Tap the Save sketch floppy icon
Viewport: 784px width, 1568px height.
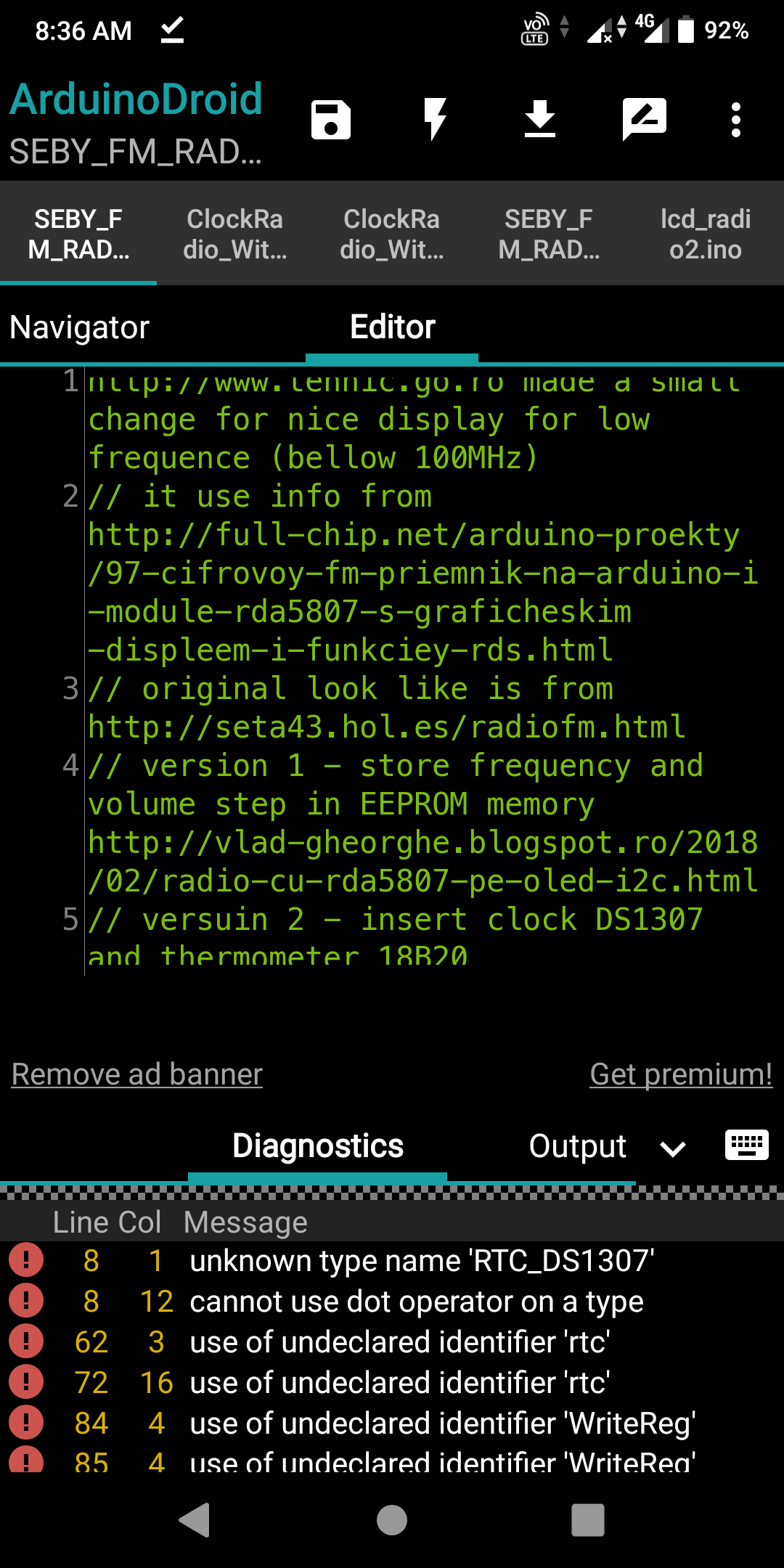pos(331,120)
